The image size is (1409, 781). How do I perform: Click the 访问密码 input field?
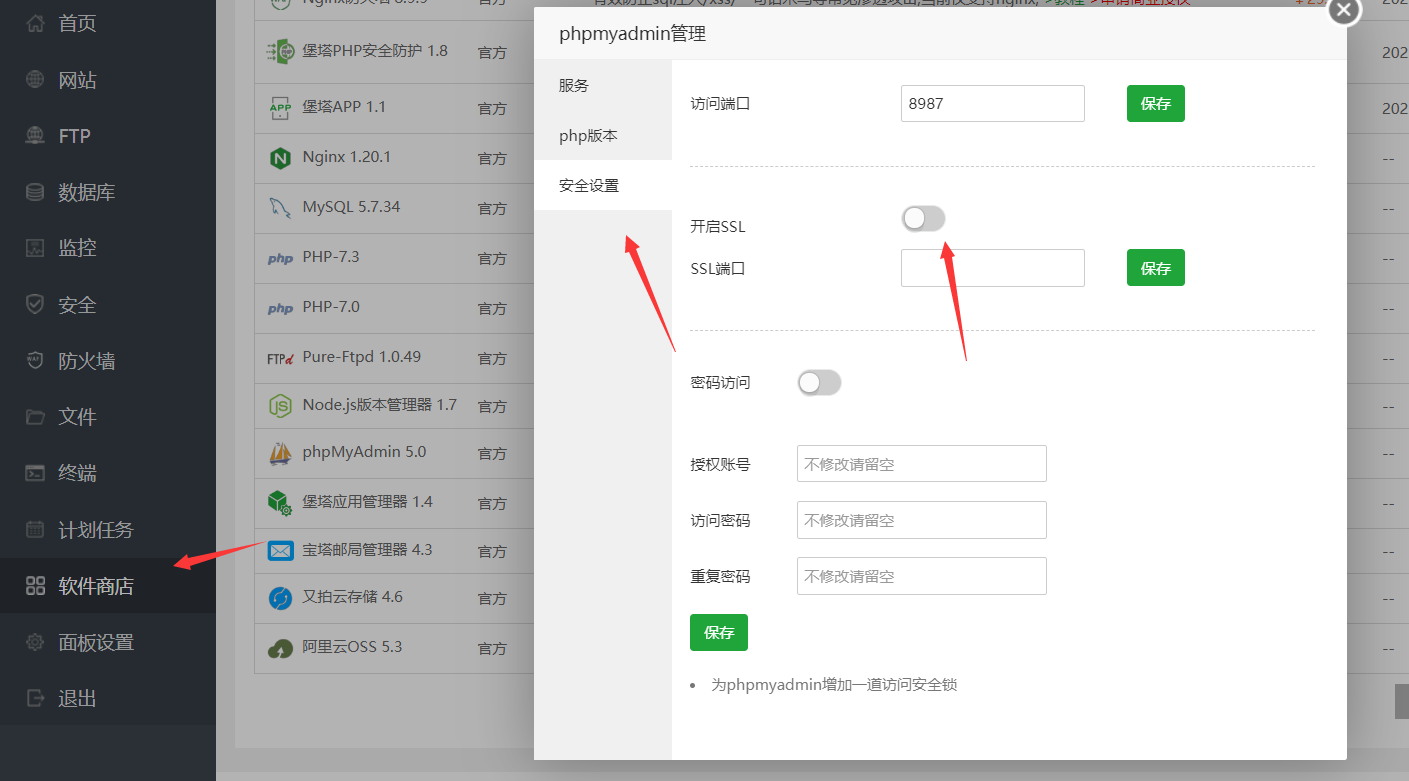[x=922, y=520]
